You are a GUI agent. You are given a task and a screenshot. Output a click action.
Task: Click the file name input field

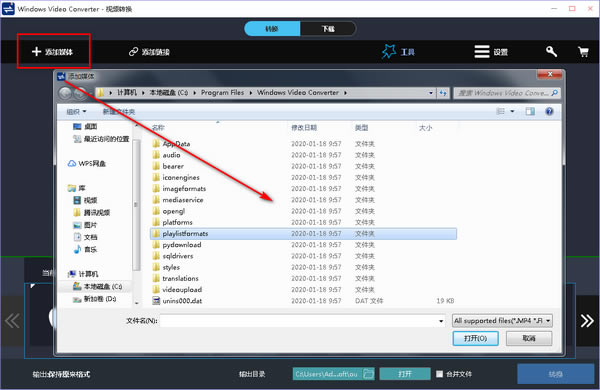(298, 321)
